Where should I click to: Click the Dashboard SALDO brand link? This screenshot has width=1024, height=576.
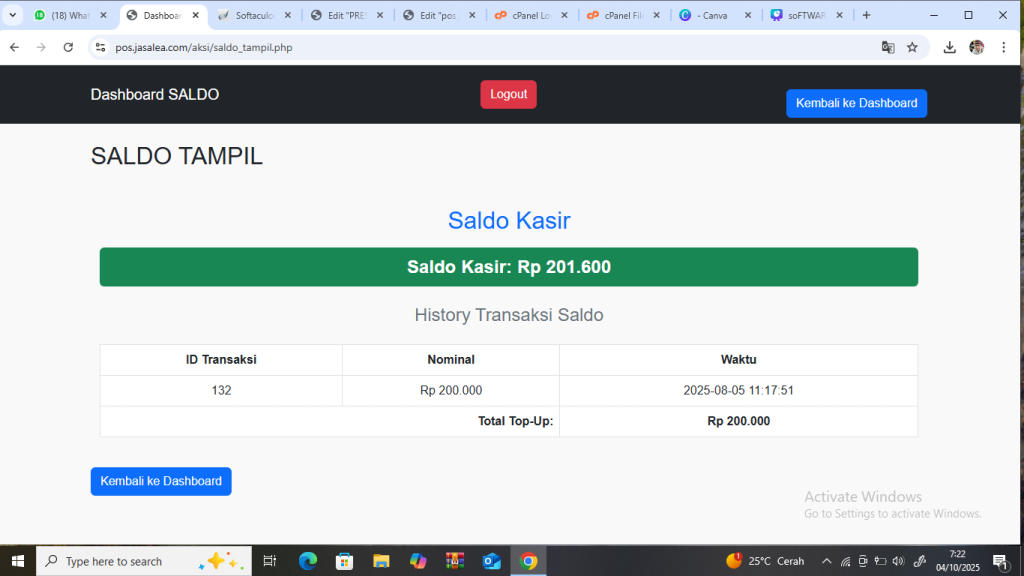point(155,94)
